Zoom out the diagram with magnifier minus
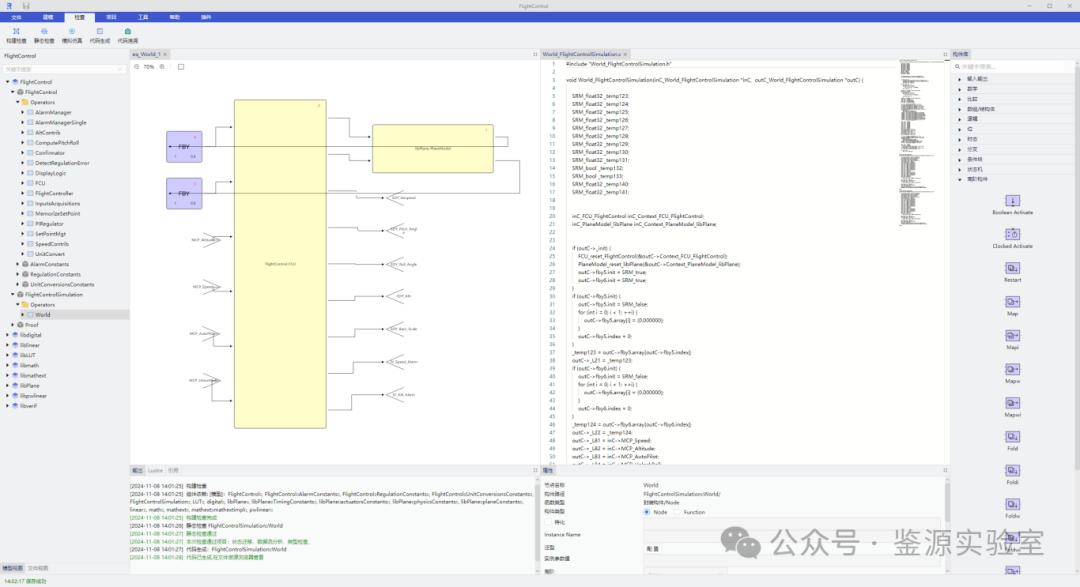 [x=136, y=67]
